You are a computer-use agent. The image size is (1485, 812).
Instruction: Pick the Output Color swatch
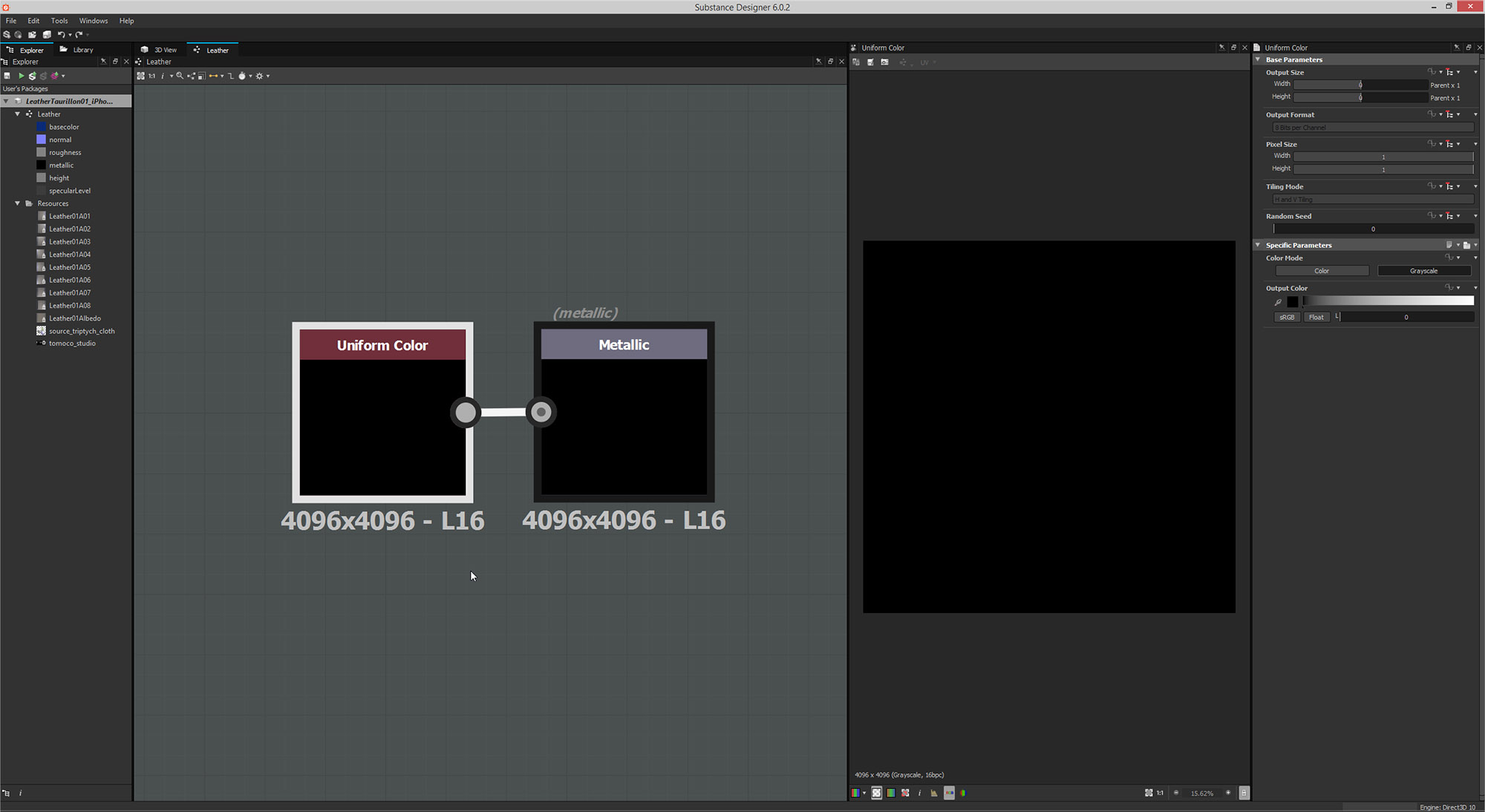point(1293,301)
